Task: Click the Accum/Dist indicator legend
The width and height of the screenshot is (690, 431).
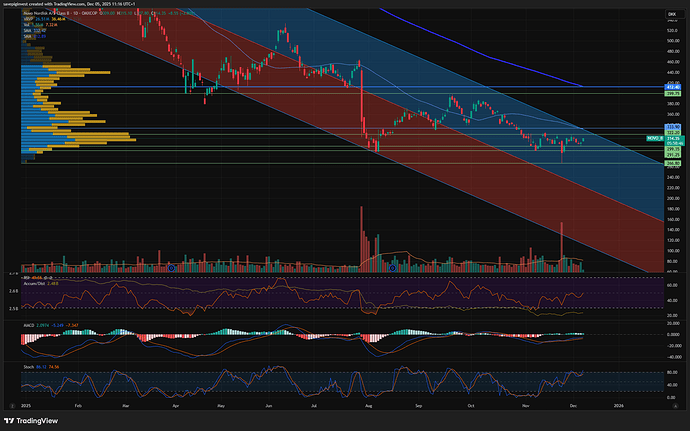Action: 38,281
